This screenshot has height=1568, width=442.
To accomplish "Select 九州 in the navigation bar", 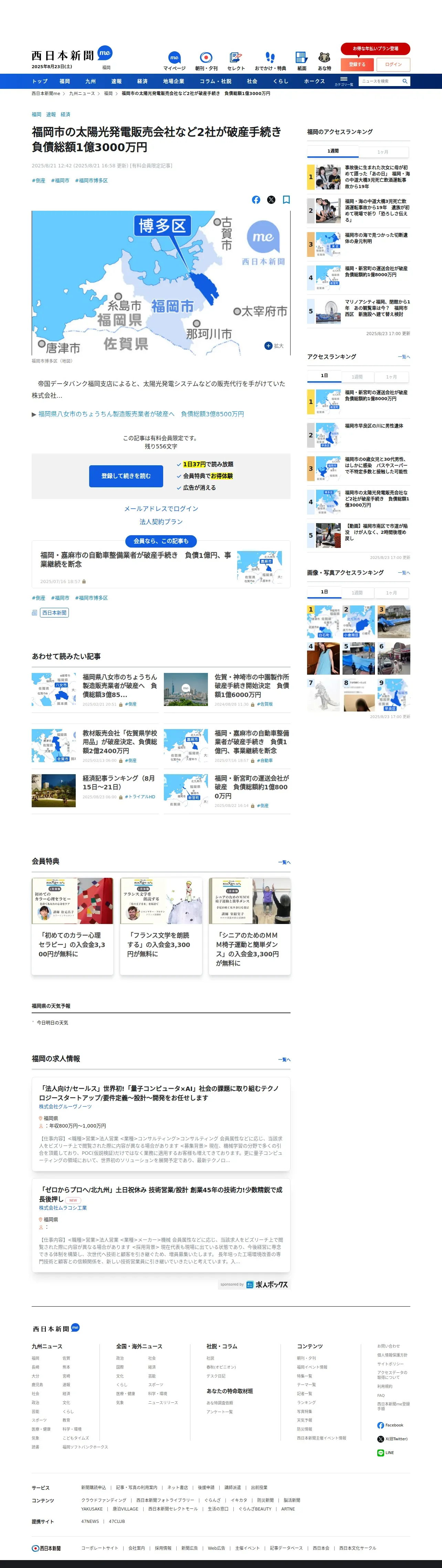I will (x=91, y=81).
